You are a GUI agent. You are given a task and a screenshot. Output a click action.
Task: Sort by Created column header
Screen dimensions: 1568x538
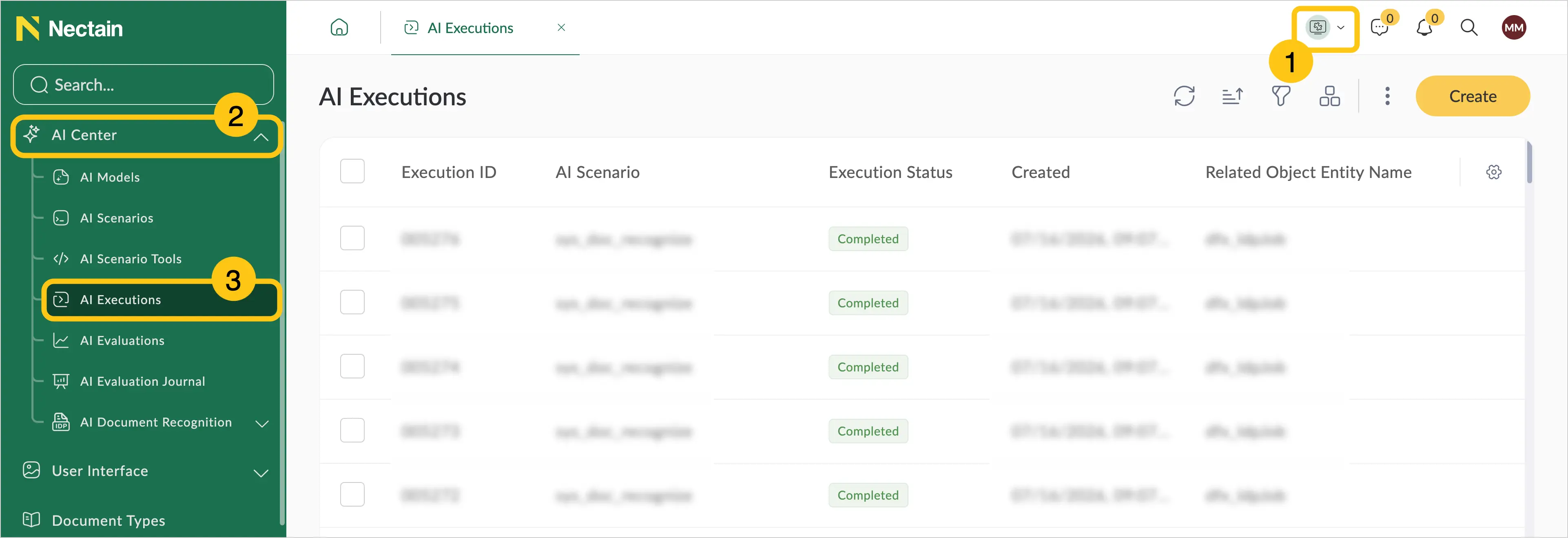1040,172
